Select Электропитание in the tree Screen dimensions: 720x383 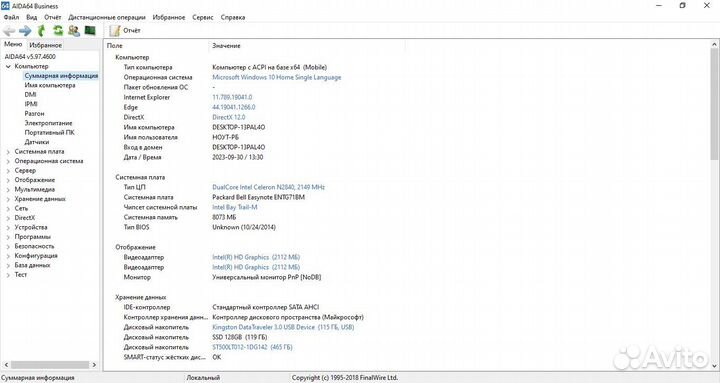coord(48,123)
